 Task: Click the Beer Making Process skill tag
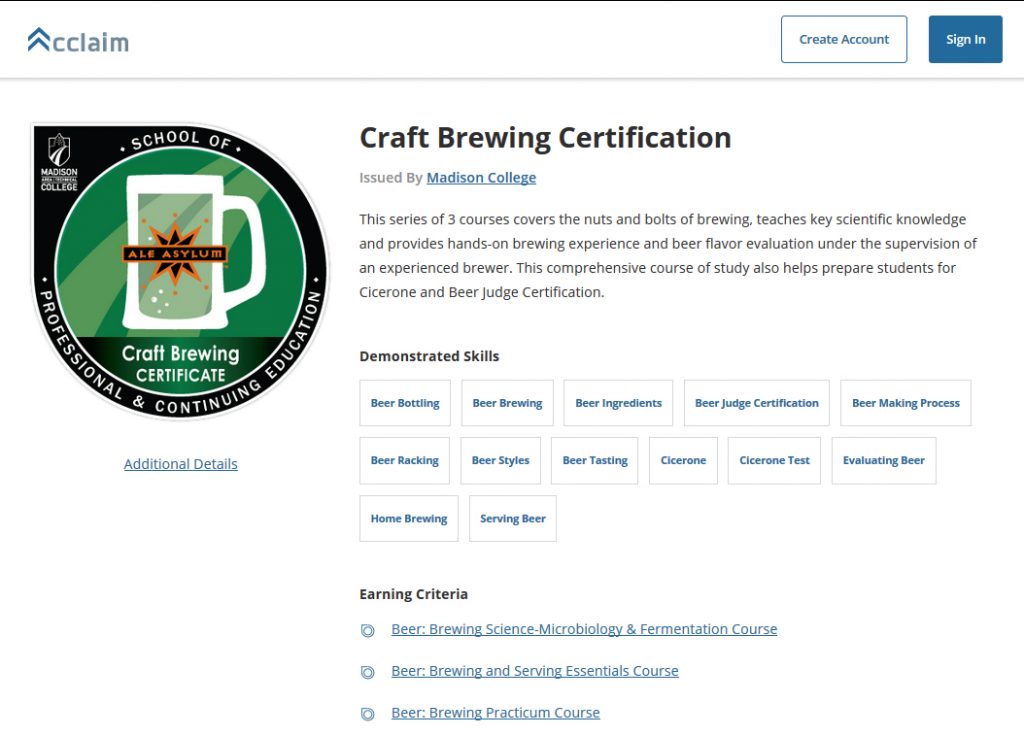[x=905, y=402]
